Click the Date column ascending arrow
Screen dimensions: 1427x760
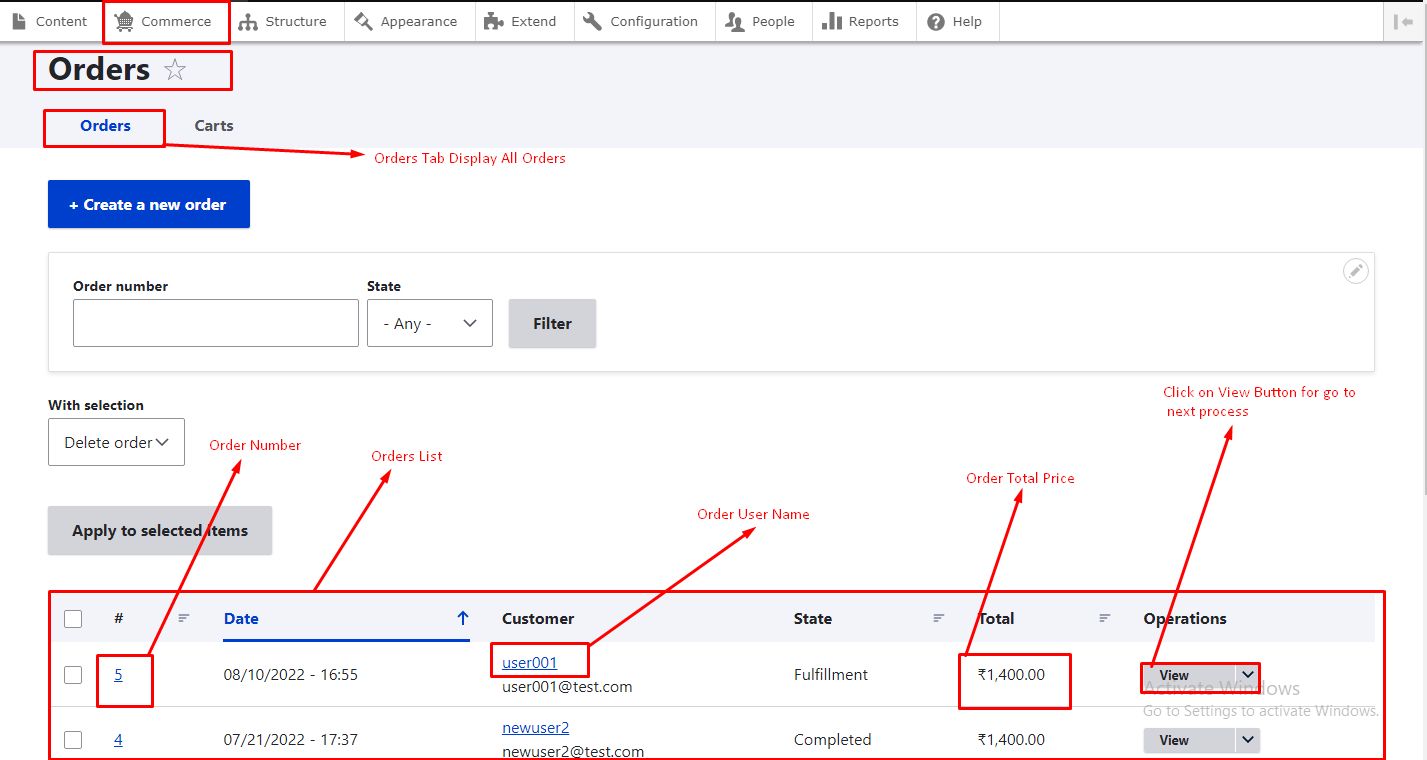click(462, 619)
